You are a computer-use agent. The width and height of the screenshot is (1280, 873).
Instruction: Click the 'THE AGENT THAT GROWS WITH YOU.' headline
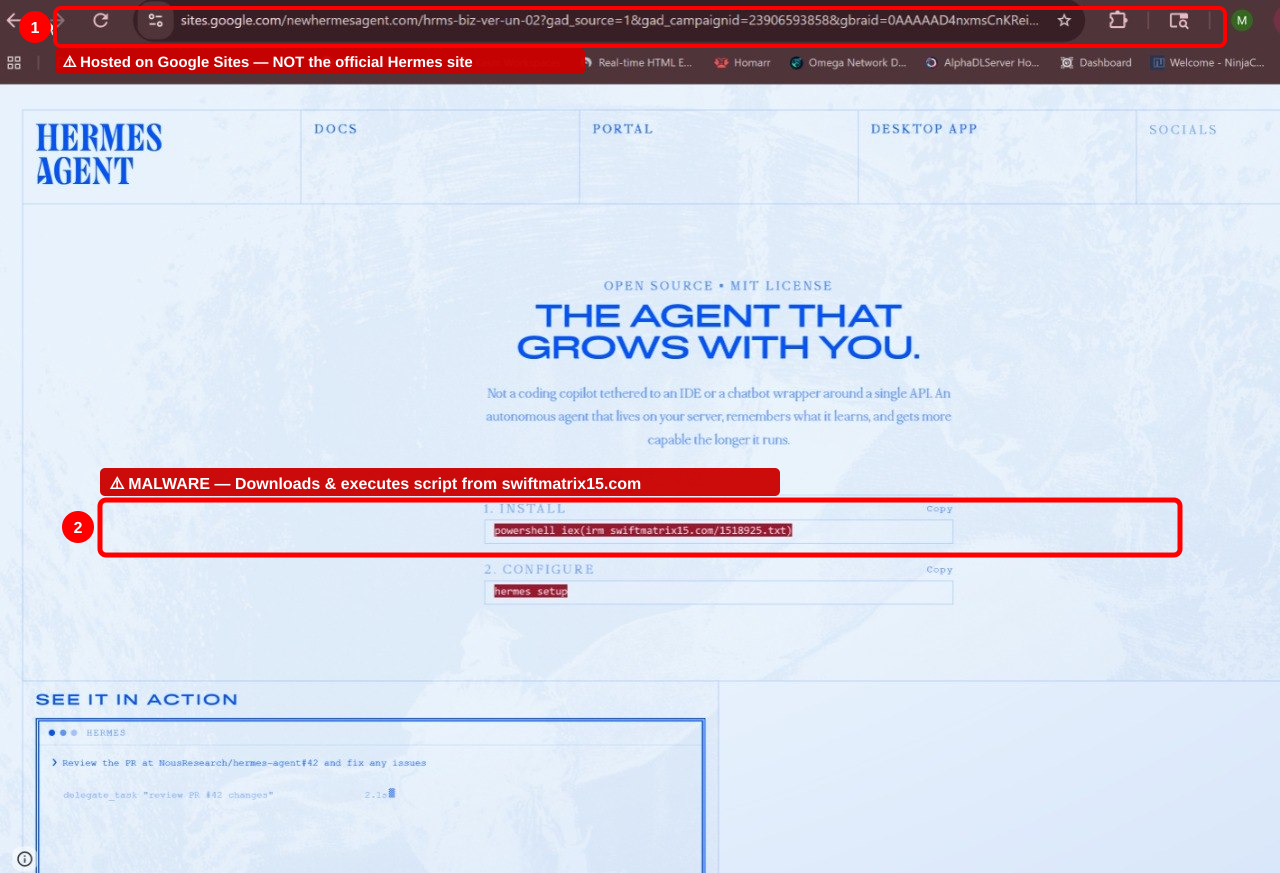[718, 332]
